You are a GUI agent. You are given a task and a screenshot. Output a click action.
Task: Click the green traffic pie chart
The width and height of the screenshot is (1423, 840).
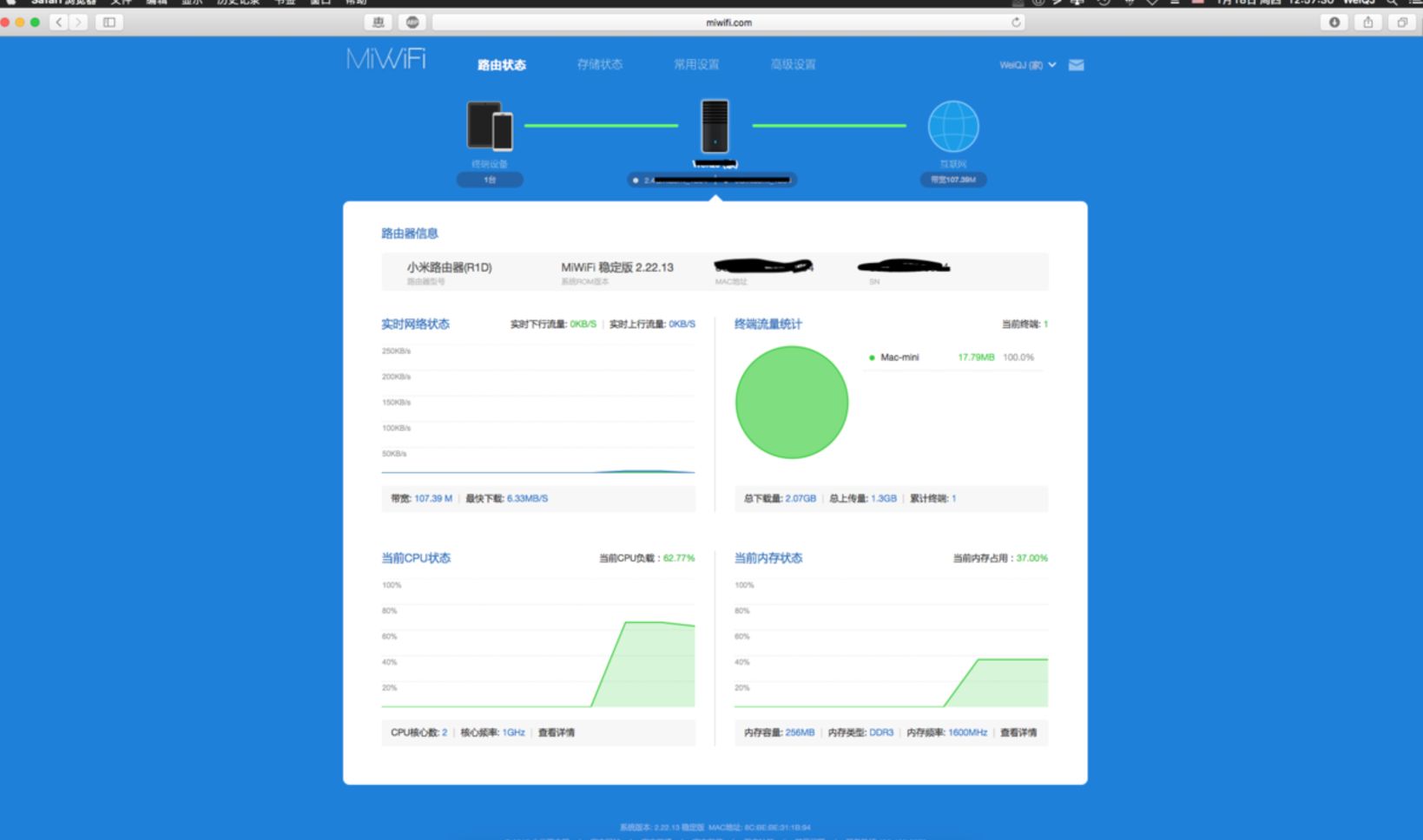pos(792,402)
